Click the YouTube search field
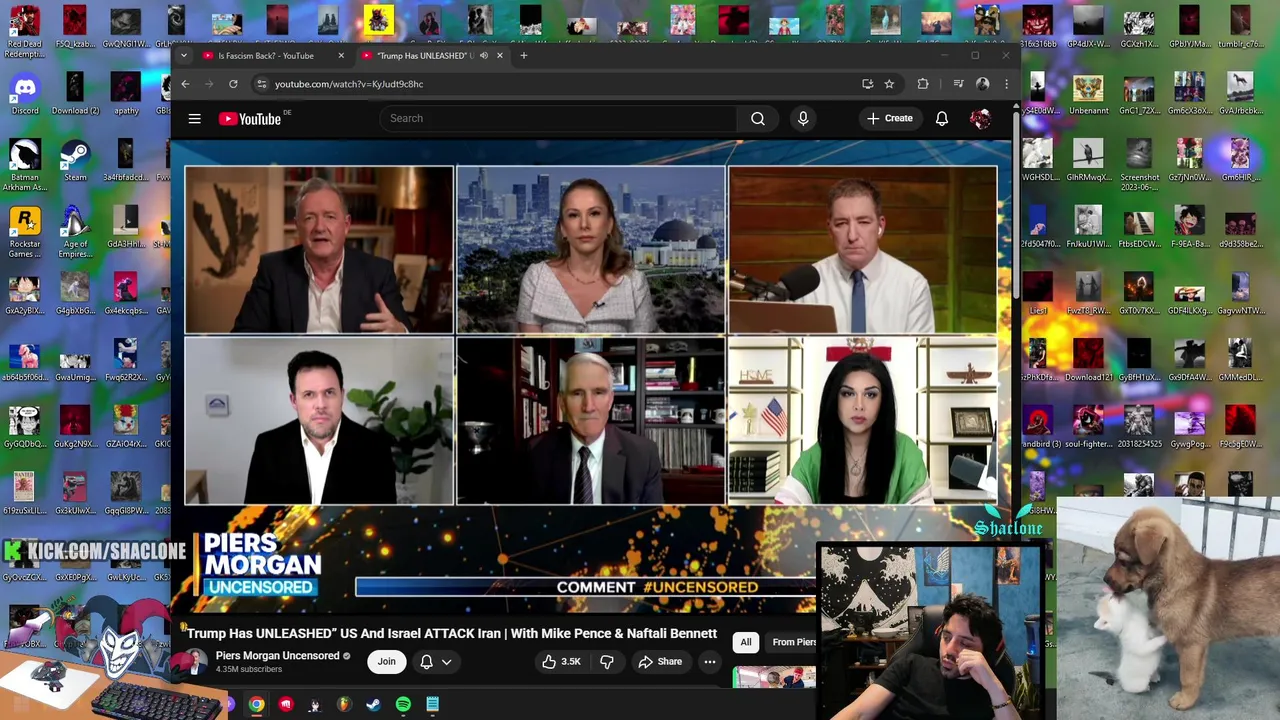Image resolution: width=1280 pixels, height=720 pixels. click(x=559, y=118)
